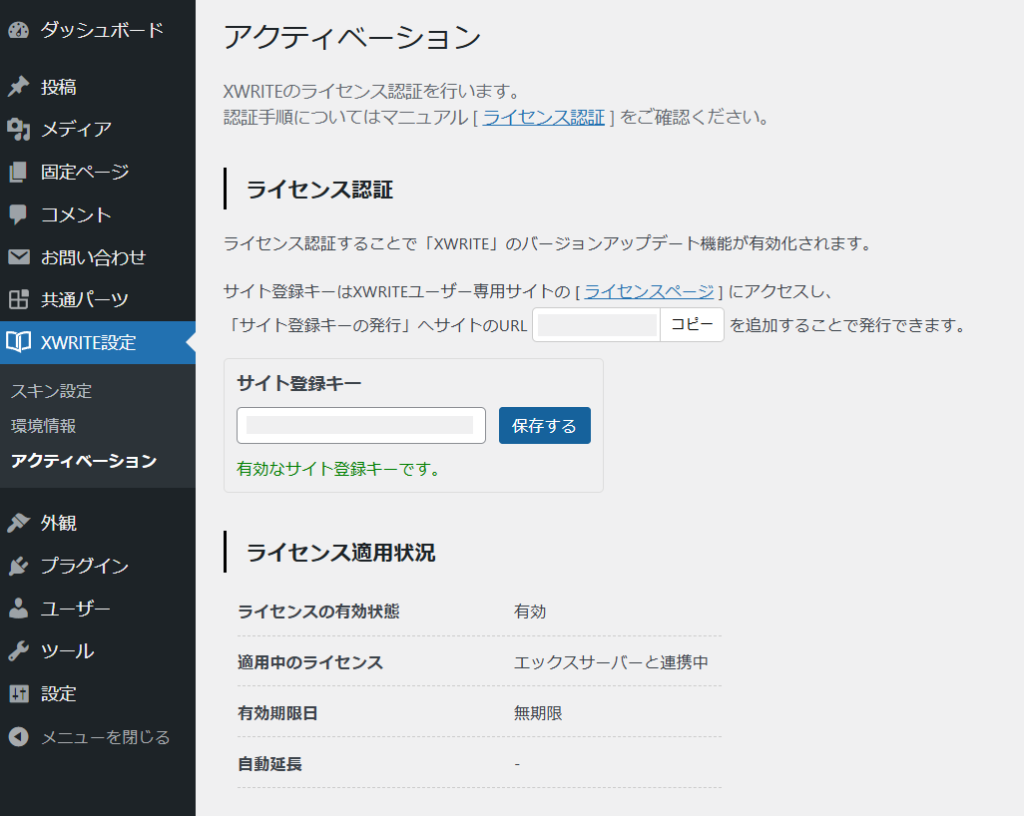1024x816 pixels.
Task: Click the Dashboard gauge icon
Action: click(x=18, y=30)
